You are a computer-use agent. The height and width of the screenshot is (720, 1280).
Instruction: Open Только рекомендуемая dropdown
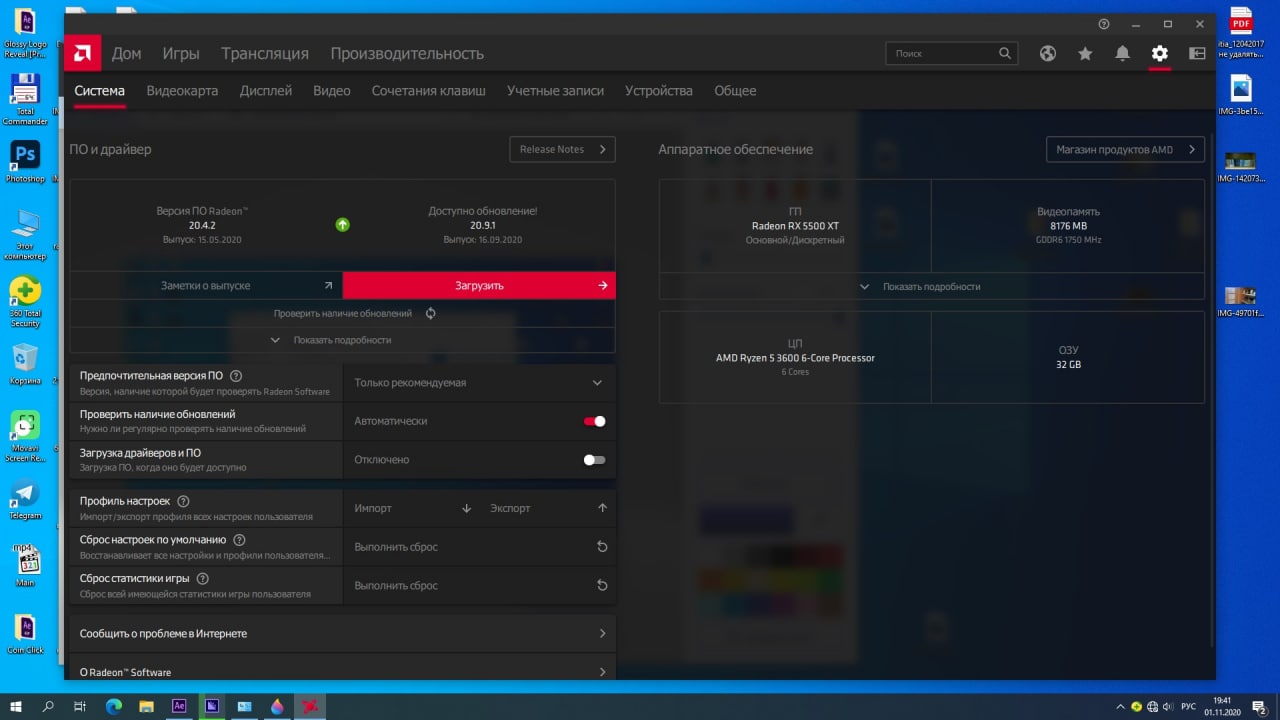coord(479,383)
